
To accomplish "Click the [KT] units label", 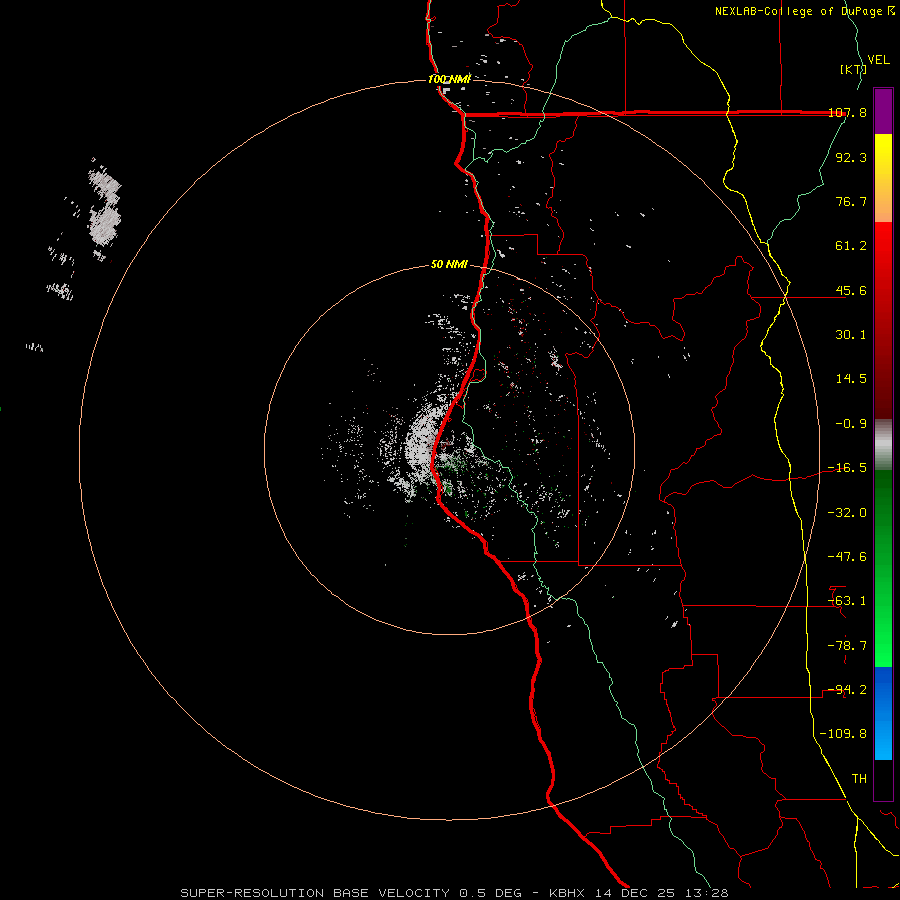I will pos(853,69).
